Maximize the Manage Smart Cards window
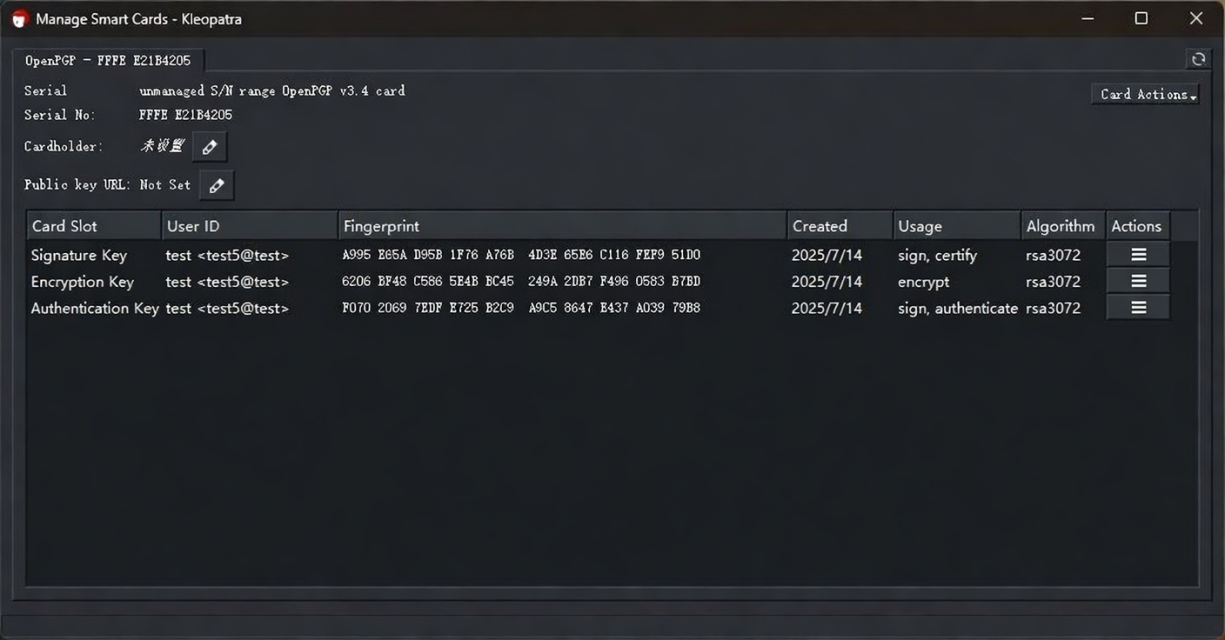 (1141, 19)
